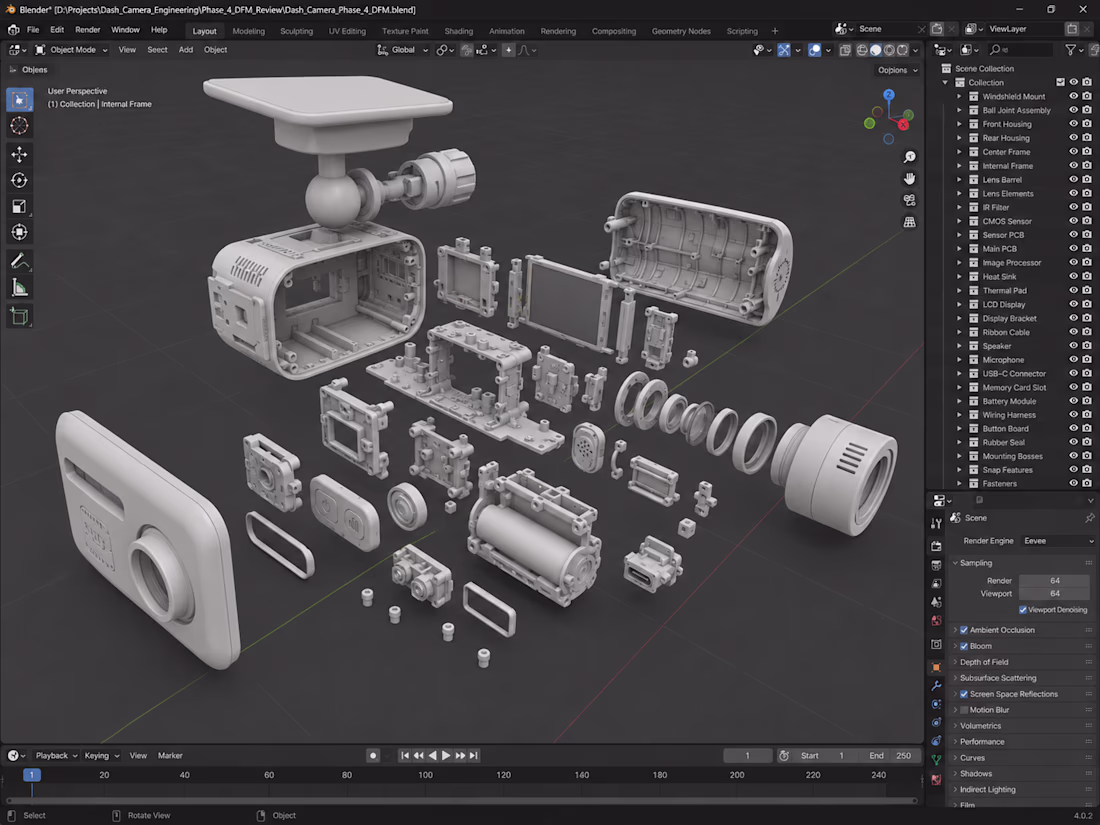Activate the Rotate tool

click(19, 180)
